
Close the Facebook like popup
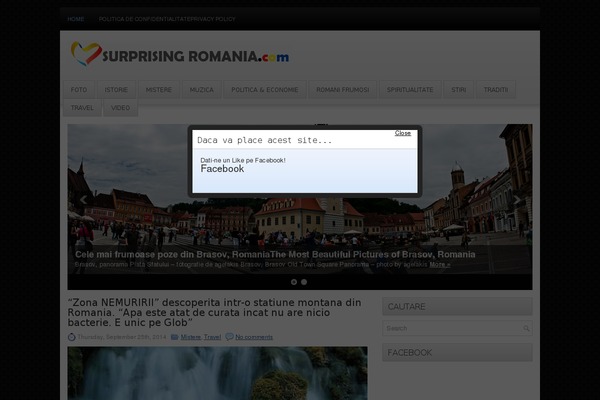pyautogui.click(x=403, y=133)
